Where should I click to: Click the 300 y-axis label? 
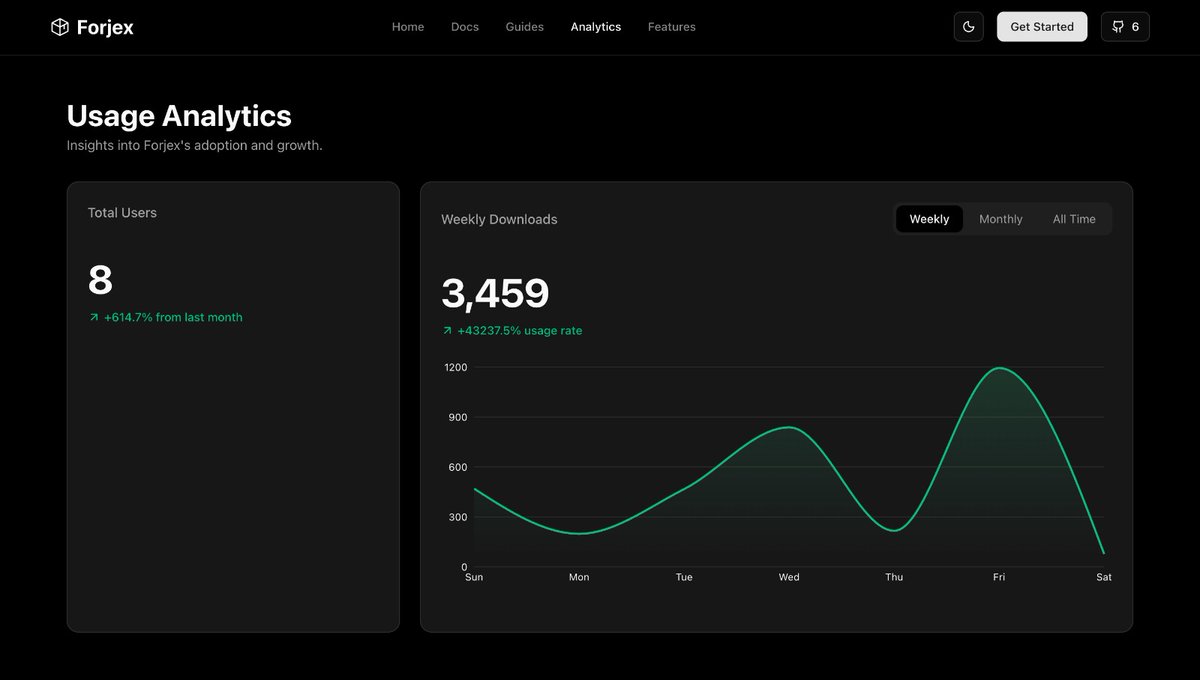pos(458,517)
